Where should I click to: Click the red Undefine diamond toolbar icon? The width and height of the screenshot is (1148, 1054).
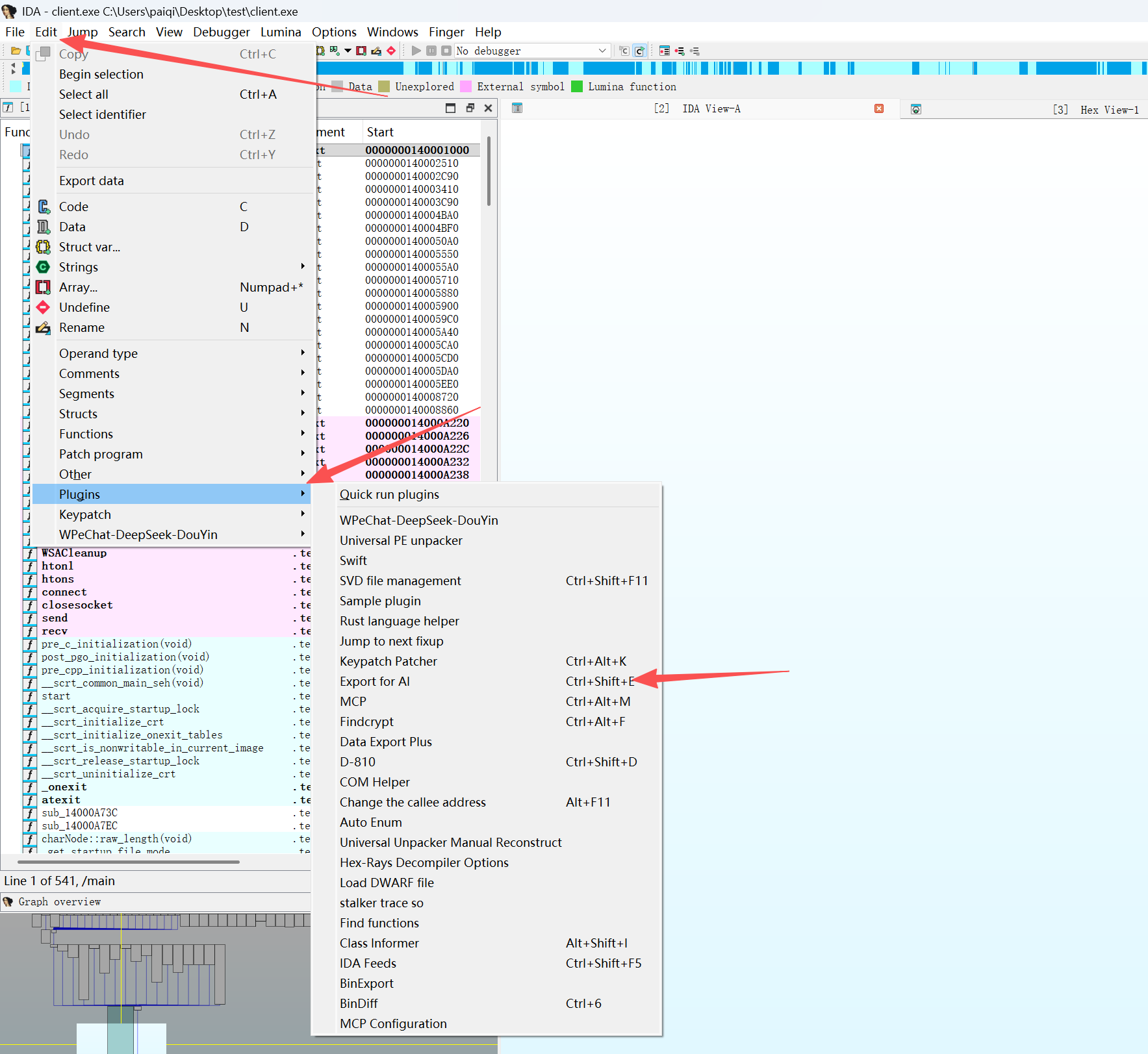[x=391, y=51]
